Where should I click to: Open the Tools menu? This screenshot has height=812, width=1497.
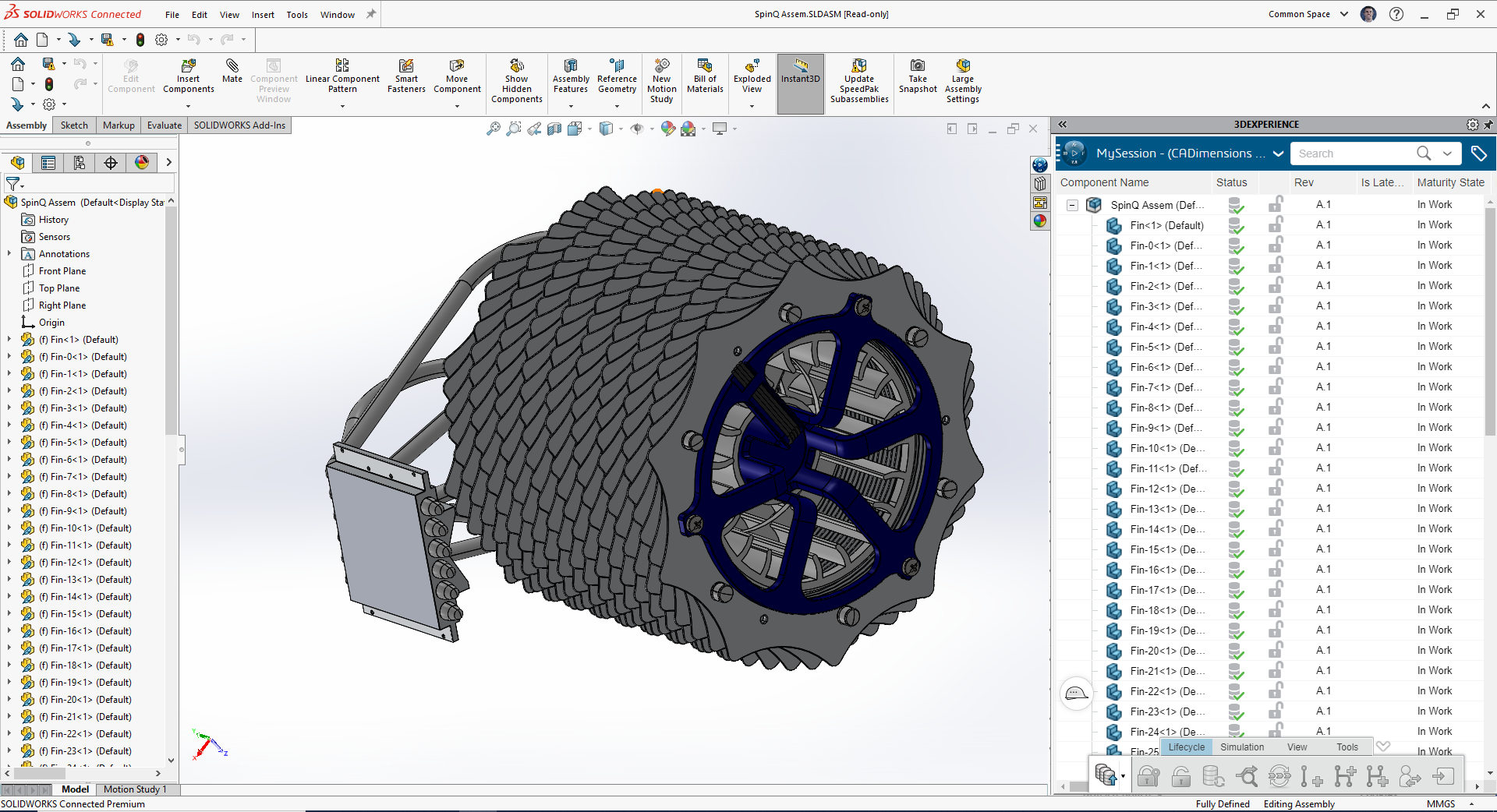pyautogui.click(x=296, y=15)
